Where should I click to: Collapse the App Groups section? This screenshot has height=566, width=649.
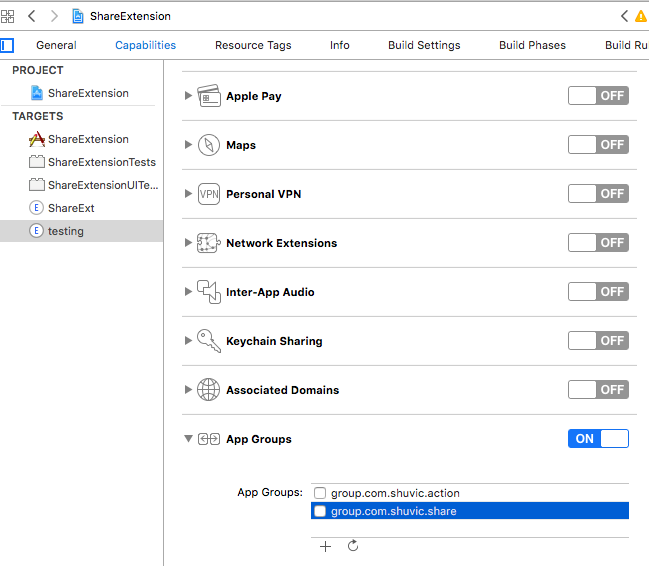tap(188, 438)
